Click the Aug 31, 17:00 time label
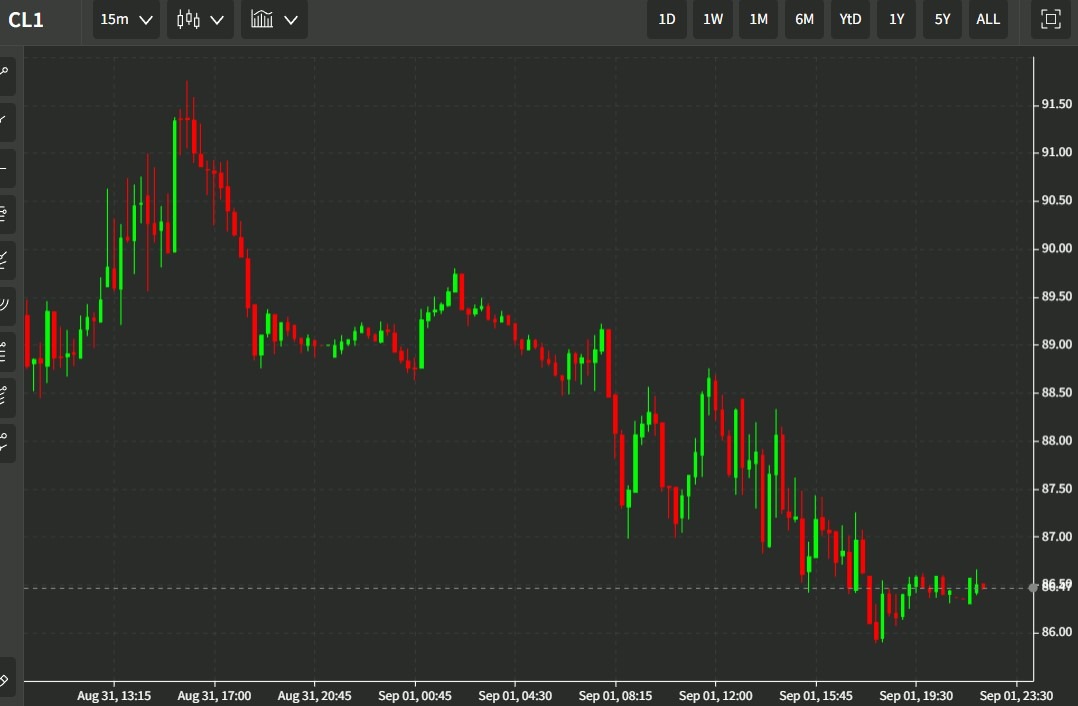The image size is (1078, 706). [x=214, y=696]
